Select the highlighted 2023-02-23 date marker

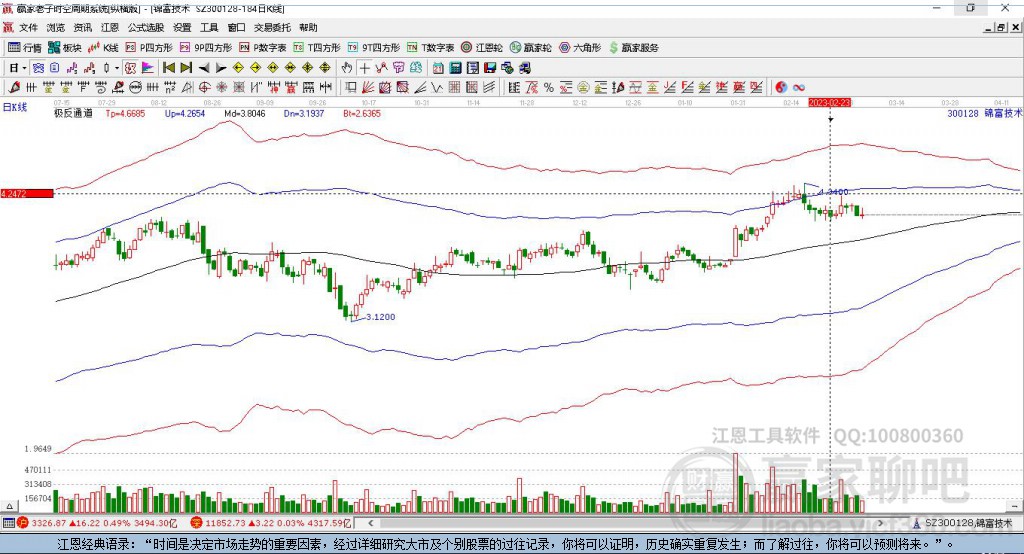tap(830, 103)
